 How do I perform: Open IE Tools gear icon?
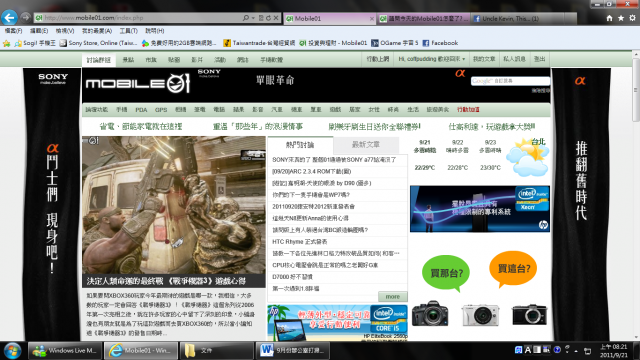[x=632, y=18]
